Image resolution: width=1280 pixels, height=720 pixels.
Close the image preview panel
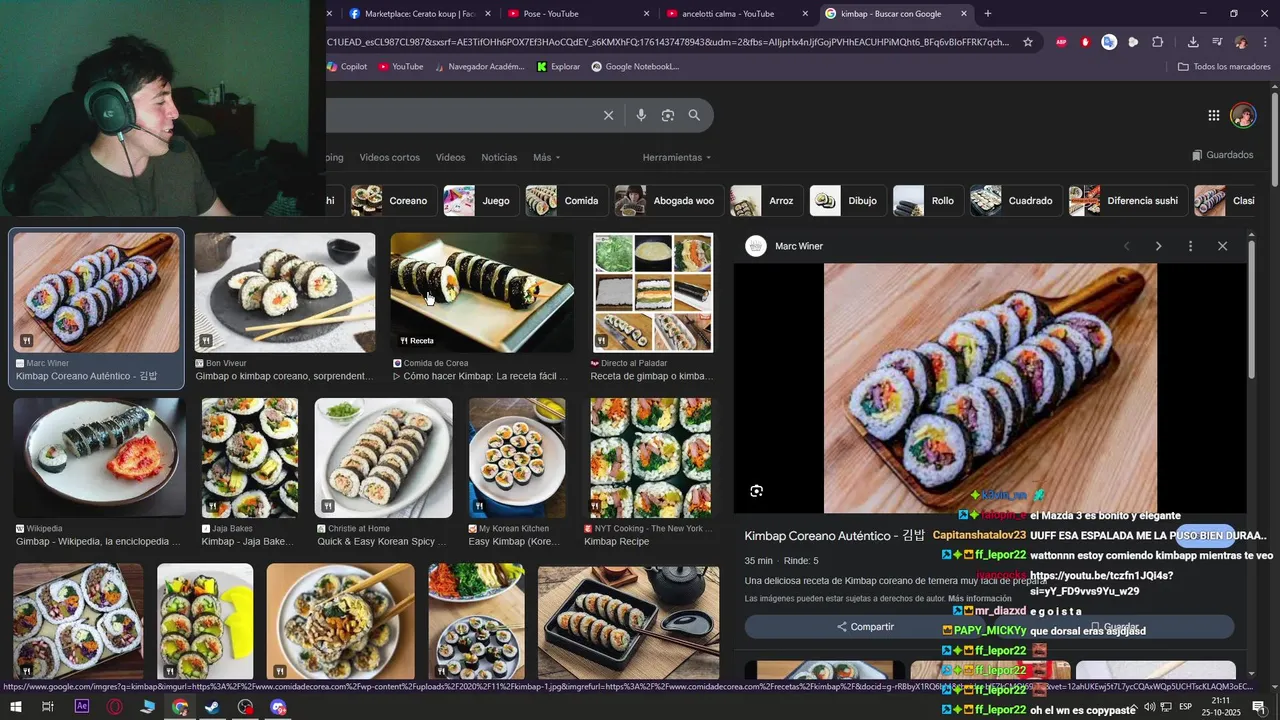point(1222,246)
